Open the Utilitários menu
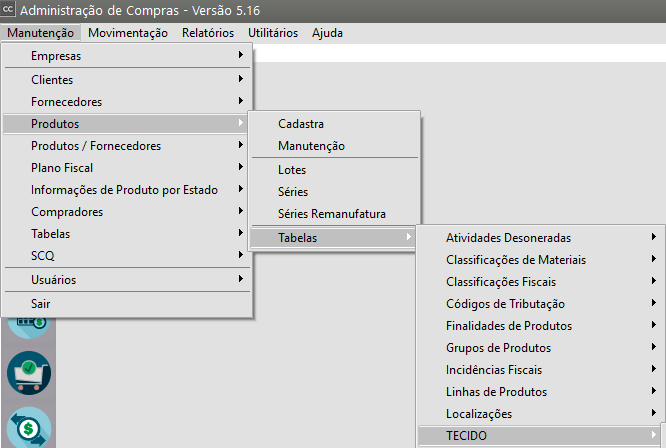 coord(272,33)
